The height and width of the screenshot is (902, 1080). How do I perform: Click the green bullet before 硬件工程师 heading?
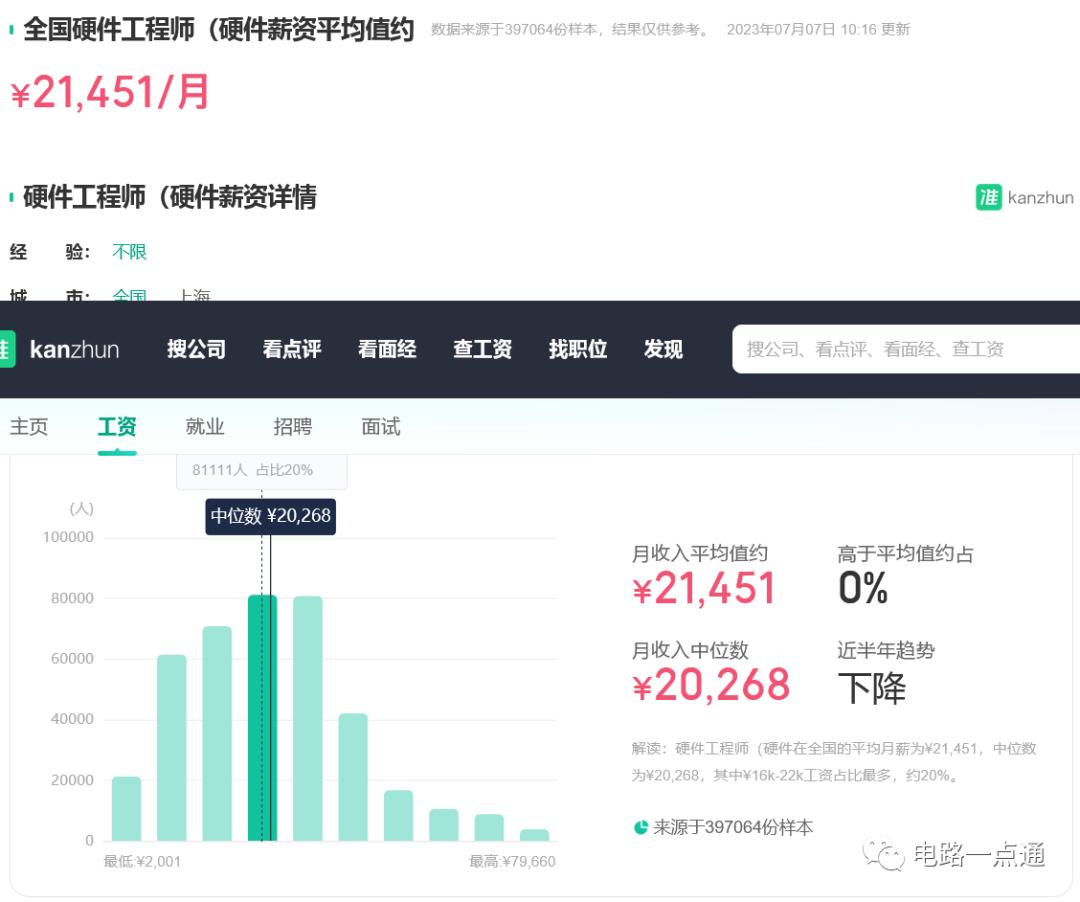tap(12, 196)
